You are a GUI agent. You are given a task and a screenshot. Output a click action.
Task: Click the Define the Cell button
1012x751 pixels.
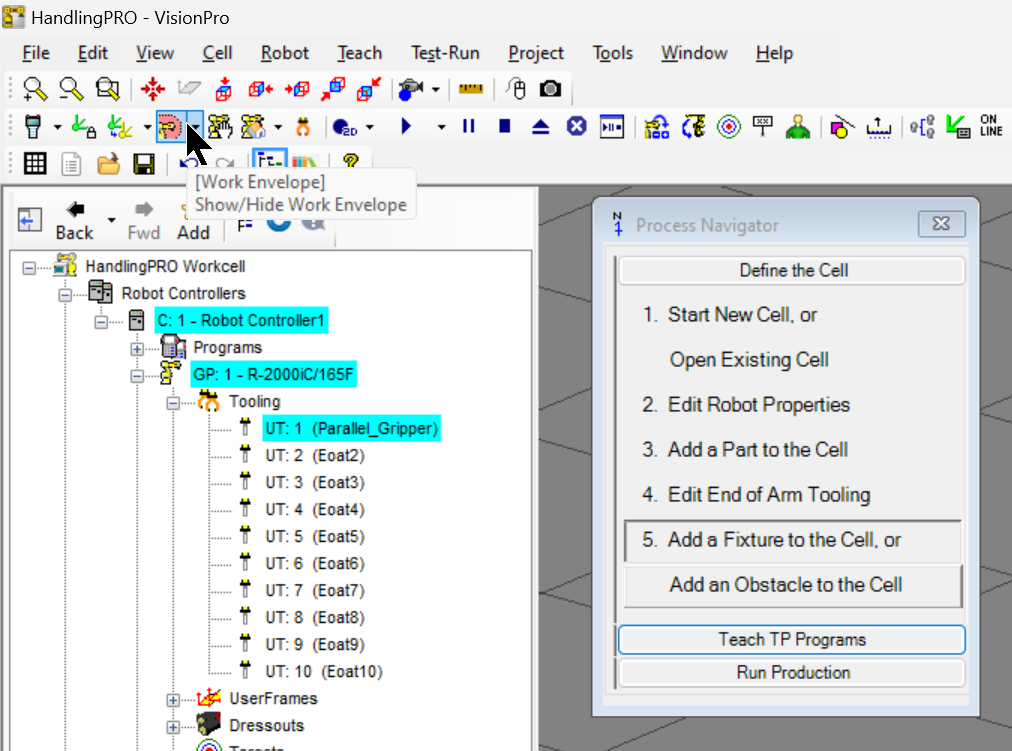point(792,270)
